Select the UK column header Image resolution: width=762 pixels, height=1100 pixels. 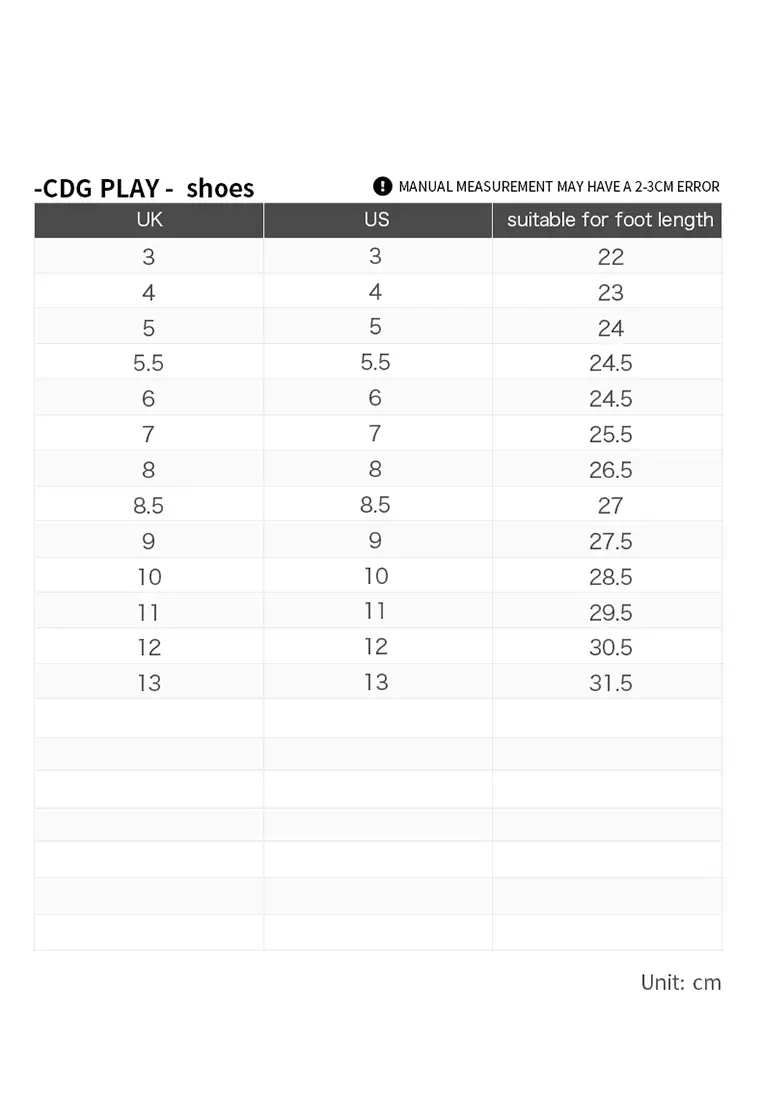(x=149, y=220)
